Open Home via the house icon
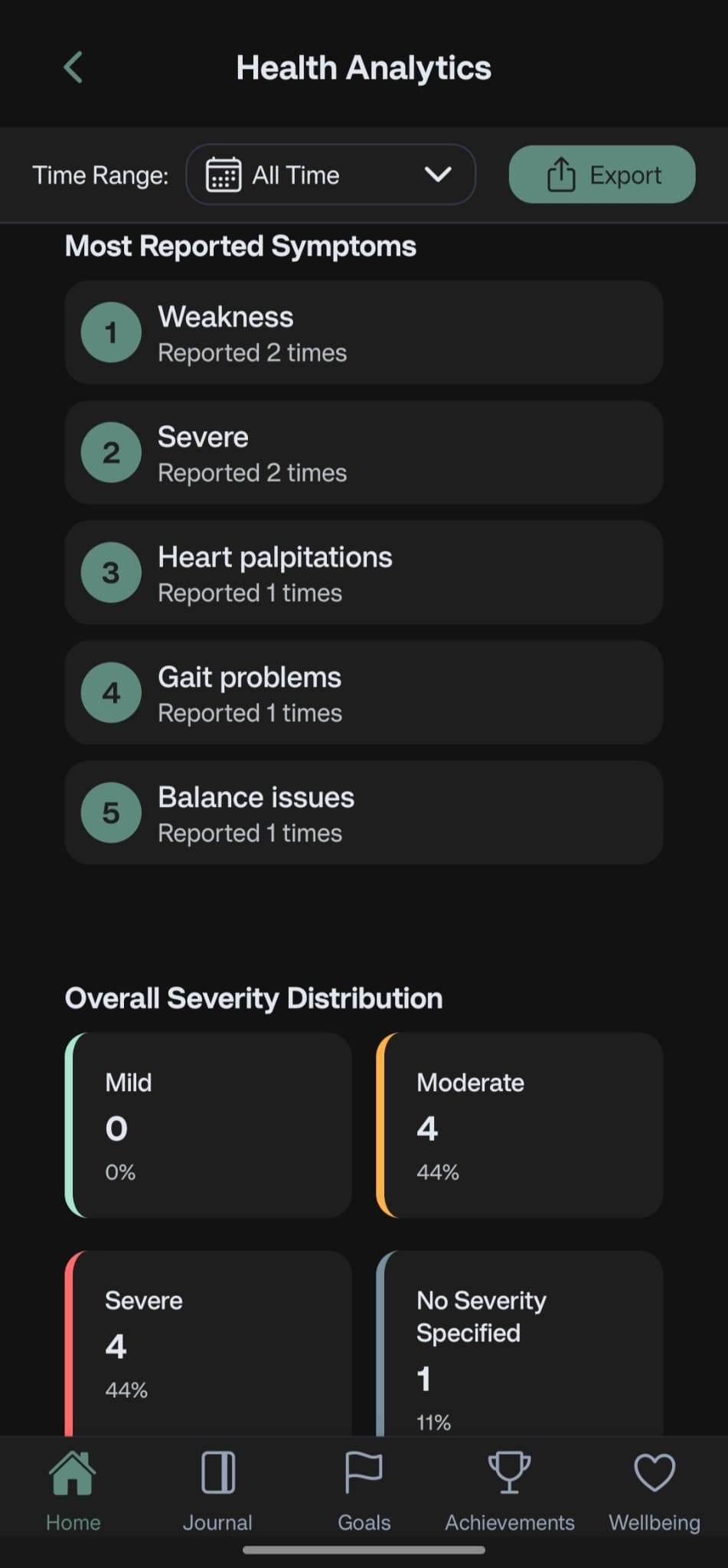The image size is (728, 1568). [73, 1472]
